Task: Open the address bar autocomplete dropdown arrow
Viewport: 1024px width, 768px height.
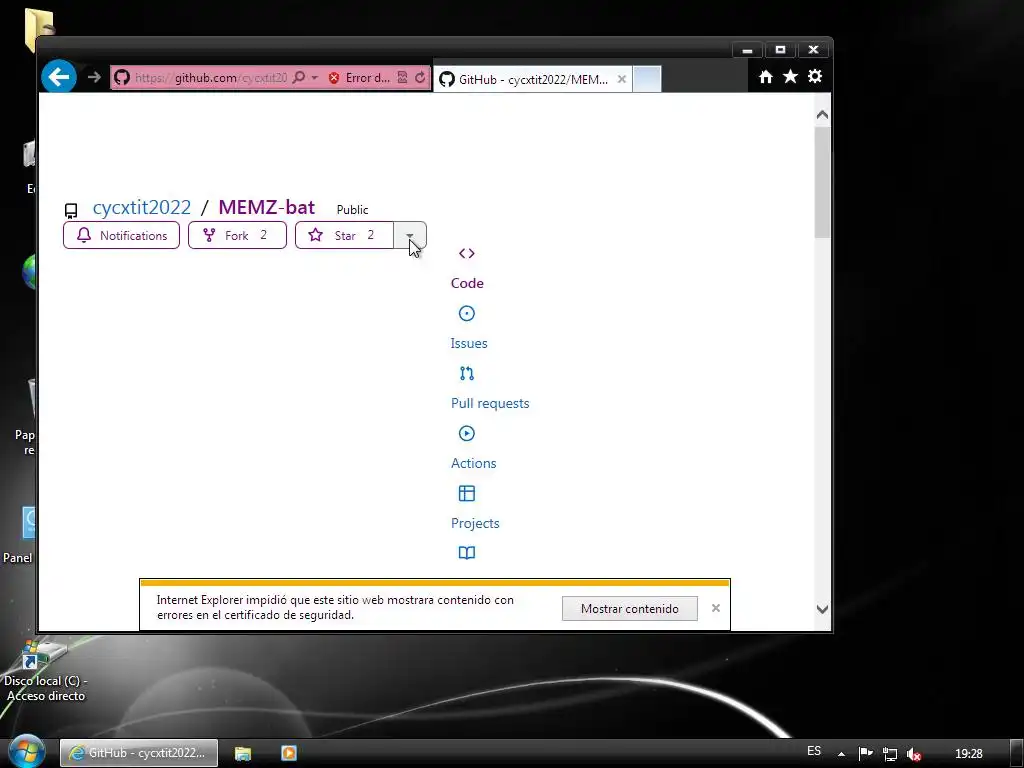Action: click(x=314, y=78)
